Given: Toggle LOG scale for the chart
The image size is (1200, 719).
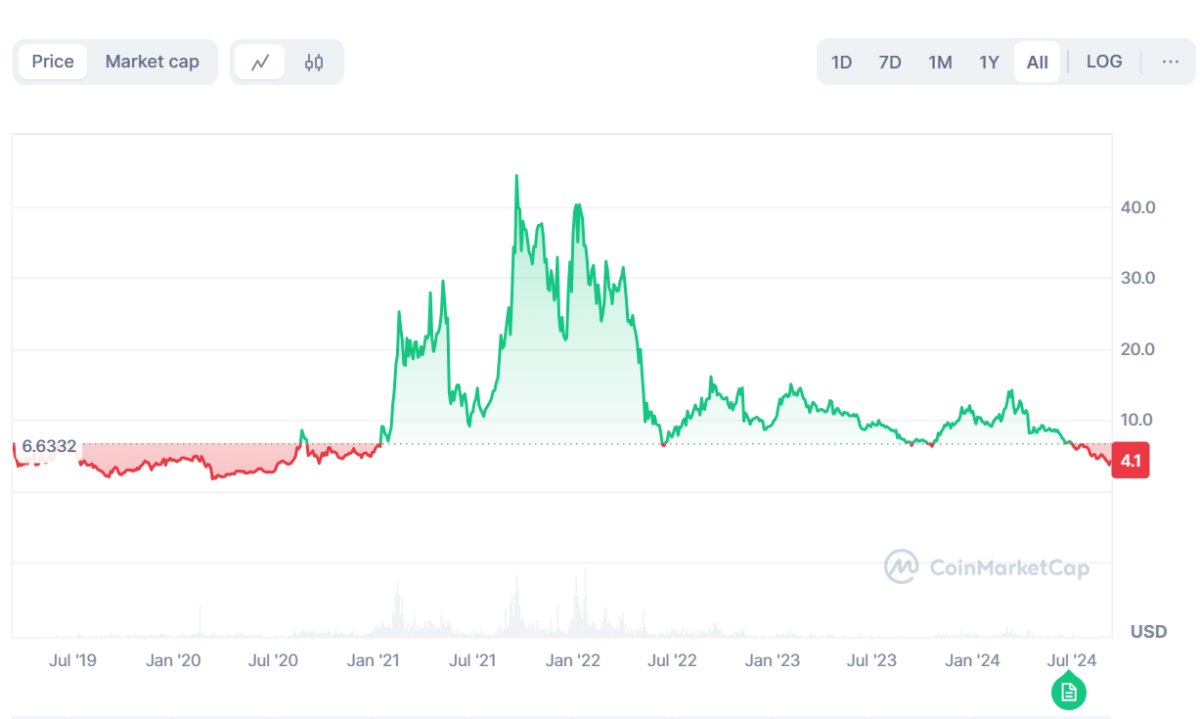Looking at the screenshot, I should point(1104,62).
